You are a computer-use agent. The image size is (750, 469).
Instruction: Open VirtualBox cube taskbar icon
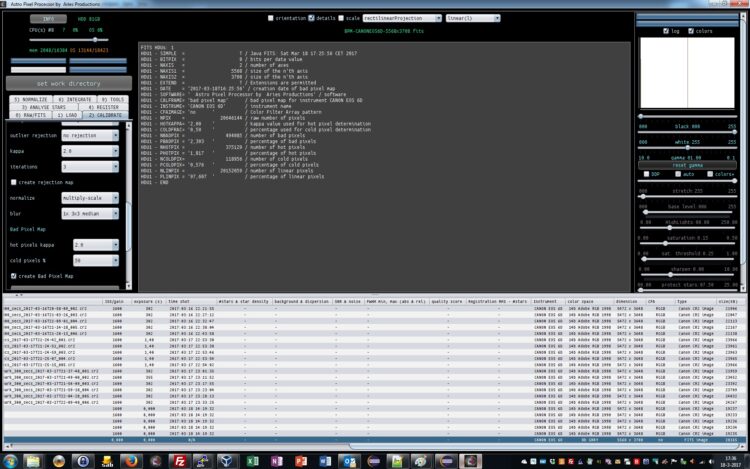226,461
